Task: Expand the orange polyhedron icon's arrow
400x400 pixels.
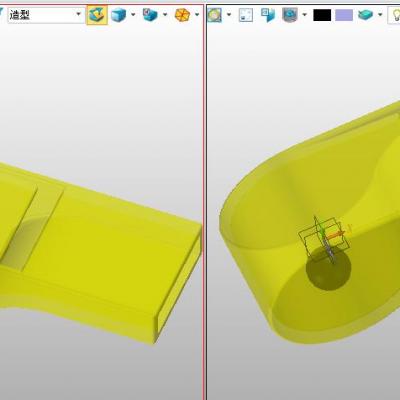Action: [x=197, y=15]
